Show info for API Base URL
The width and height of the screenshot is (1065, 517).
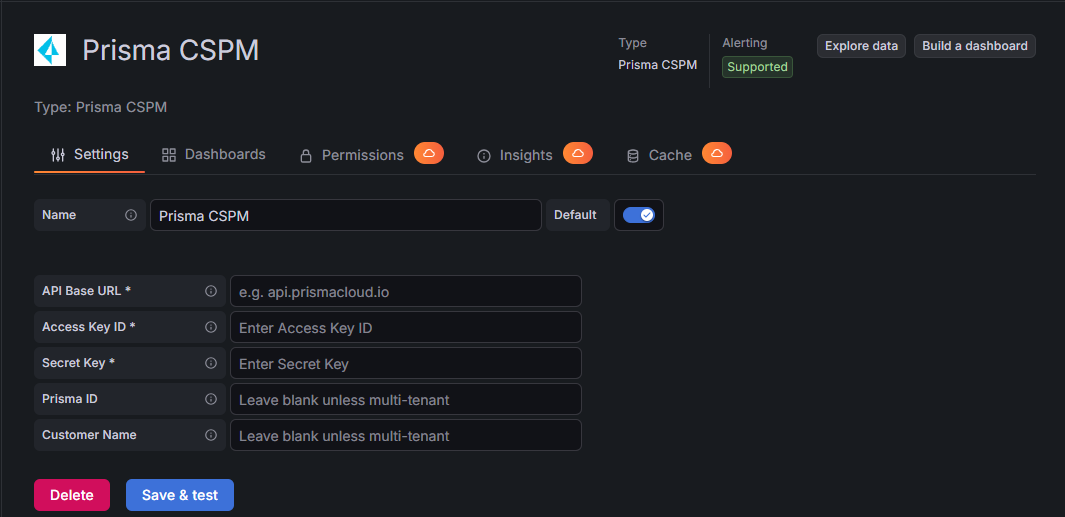[x=211, y=291]
